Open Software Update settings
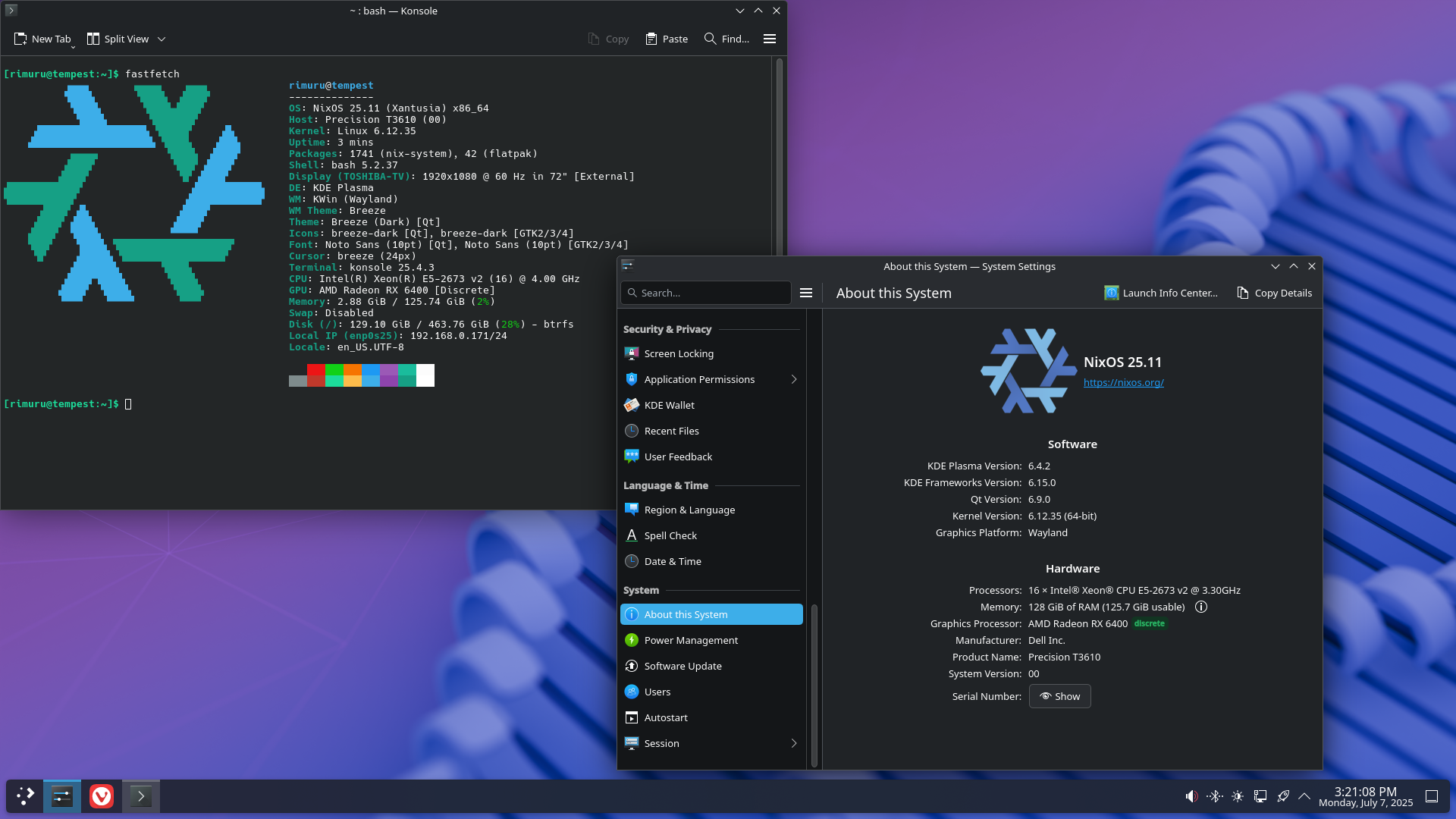Screen dimensions: 1456x819 [x=711, y=666]
